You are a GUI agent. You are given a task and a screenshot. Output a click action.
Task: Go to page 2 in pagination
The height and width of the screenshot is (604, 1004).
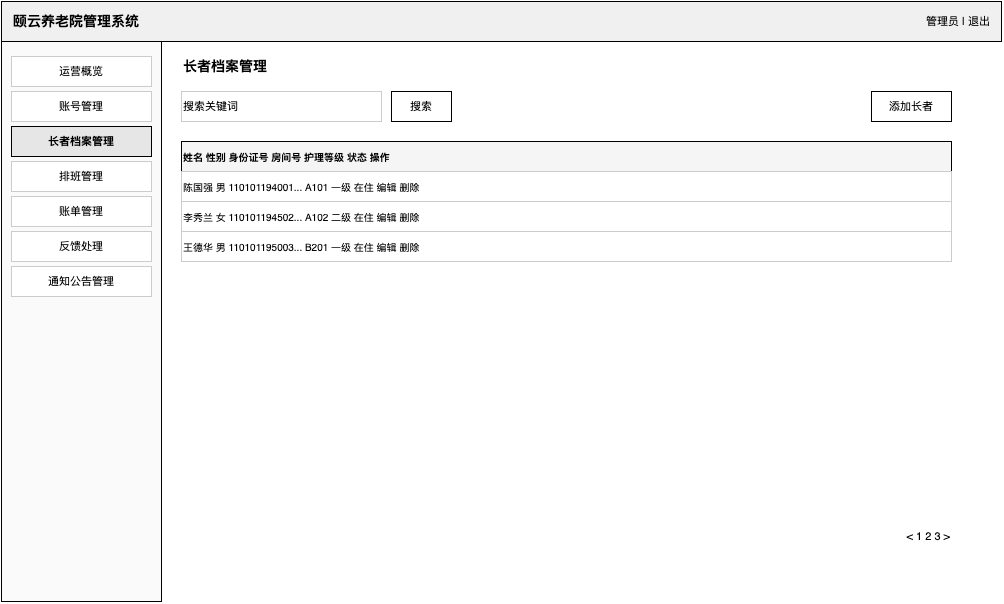(x=928, y=536)
